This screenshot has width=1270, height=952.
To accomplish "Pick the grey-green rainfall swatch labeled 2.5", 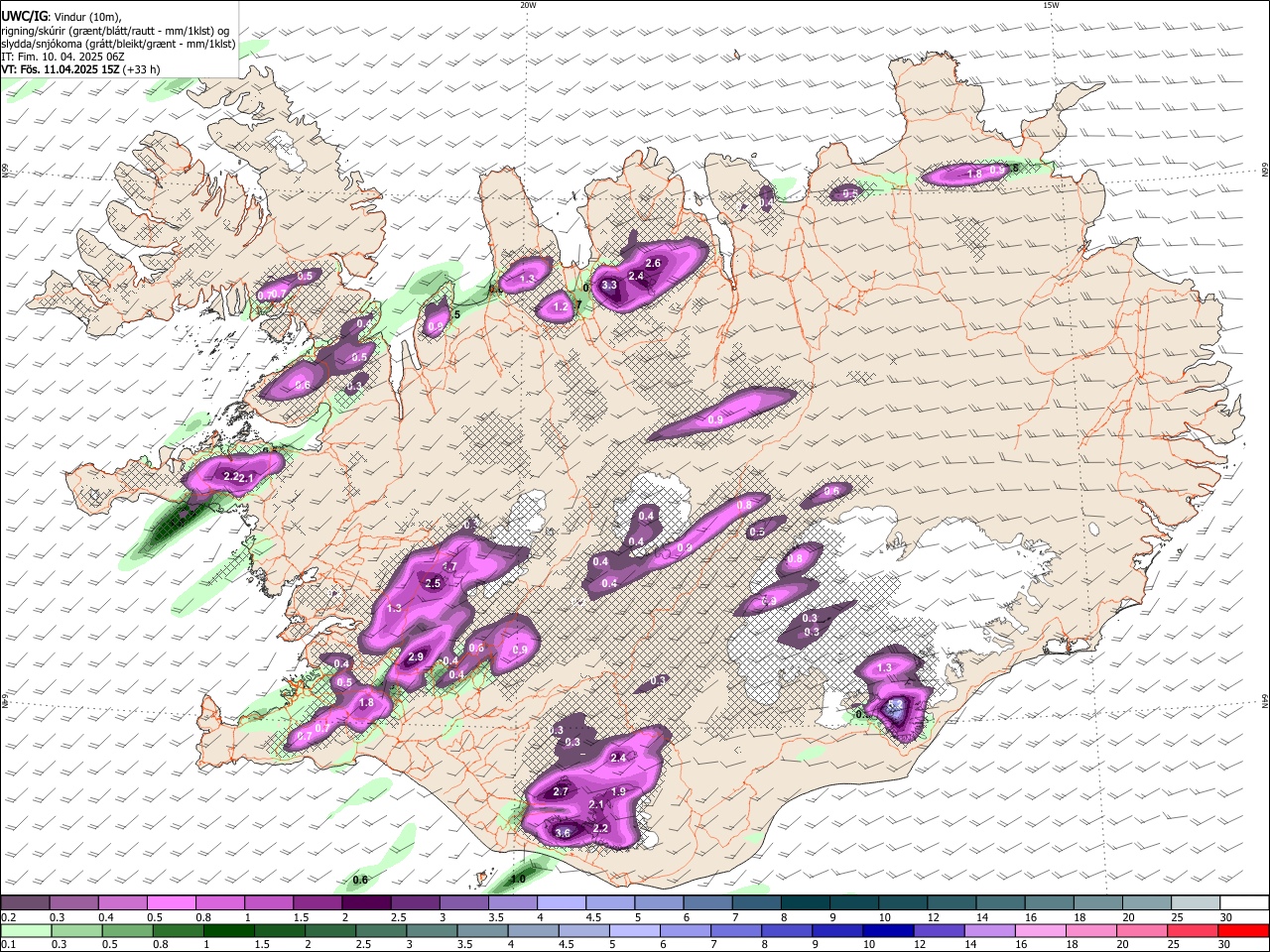I will pos(380,930).
